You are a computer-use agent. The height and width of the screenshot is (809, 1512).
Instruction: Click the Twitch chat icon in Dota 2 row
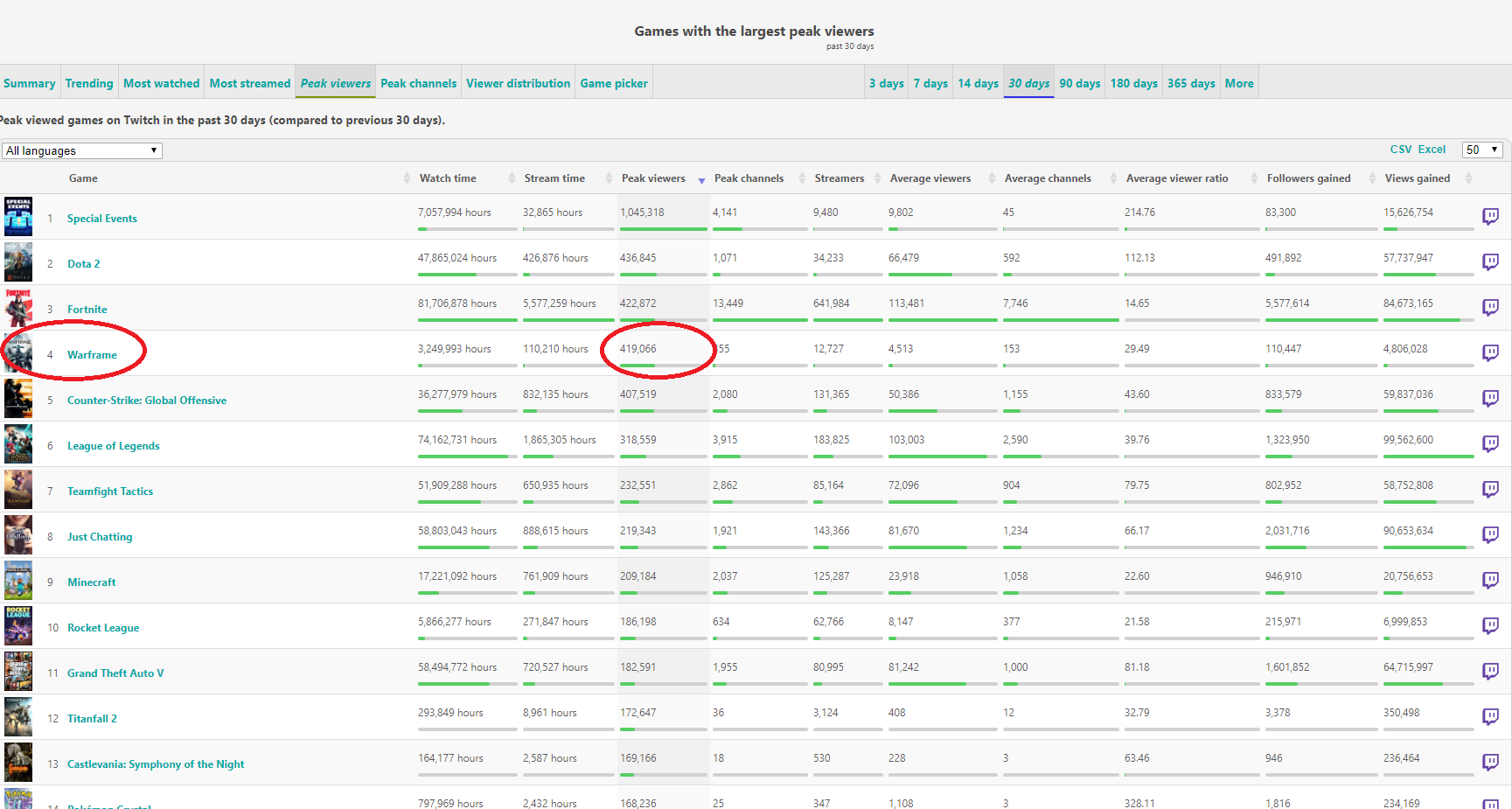[x=1490, y=262]
